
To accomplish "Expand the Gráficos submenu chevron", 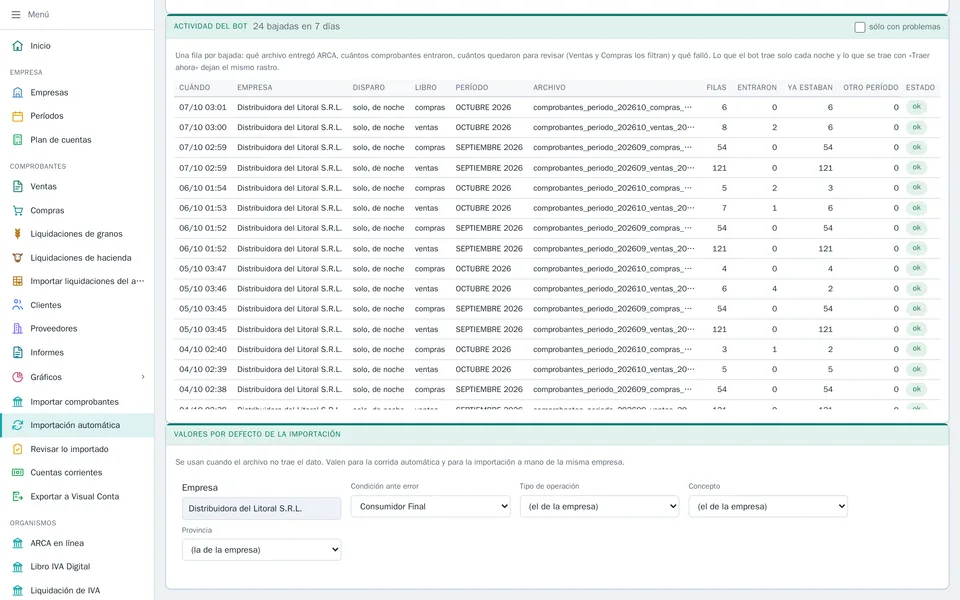I will (x=143, y=377).
